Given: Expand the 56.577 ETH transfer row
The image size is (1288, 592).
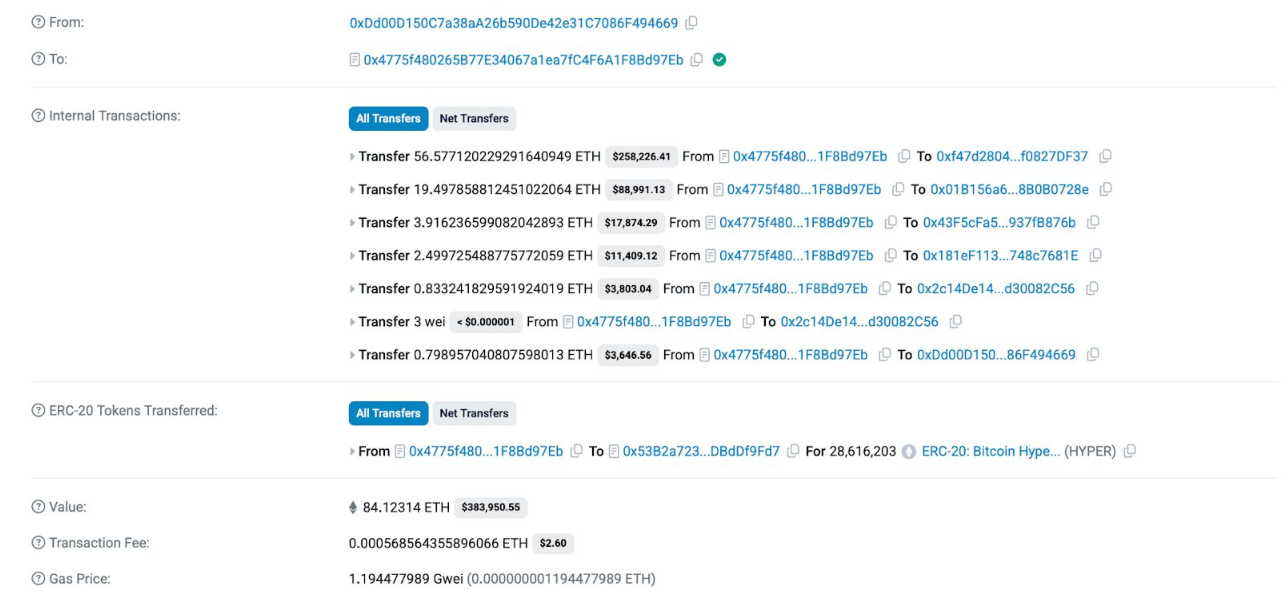Looking at the screenshot, I should [352, 157].
